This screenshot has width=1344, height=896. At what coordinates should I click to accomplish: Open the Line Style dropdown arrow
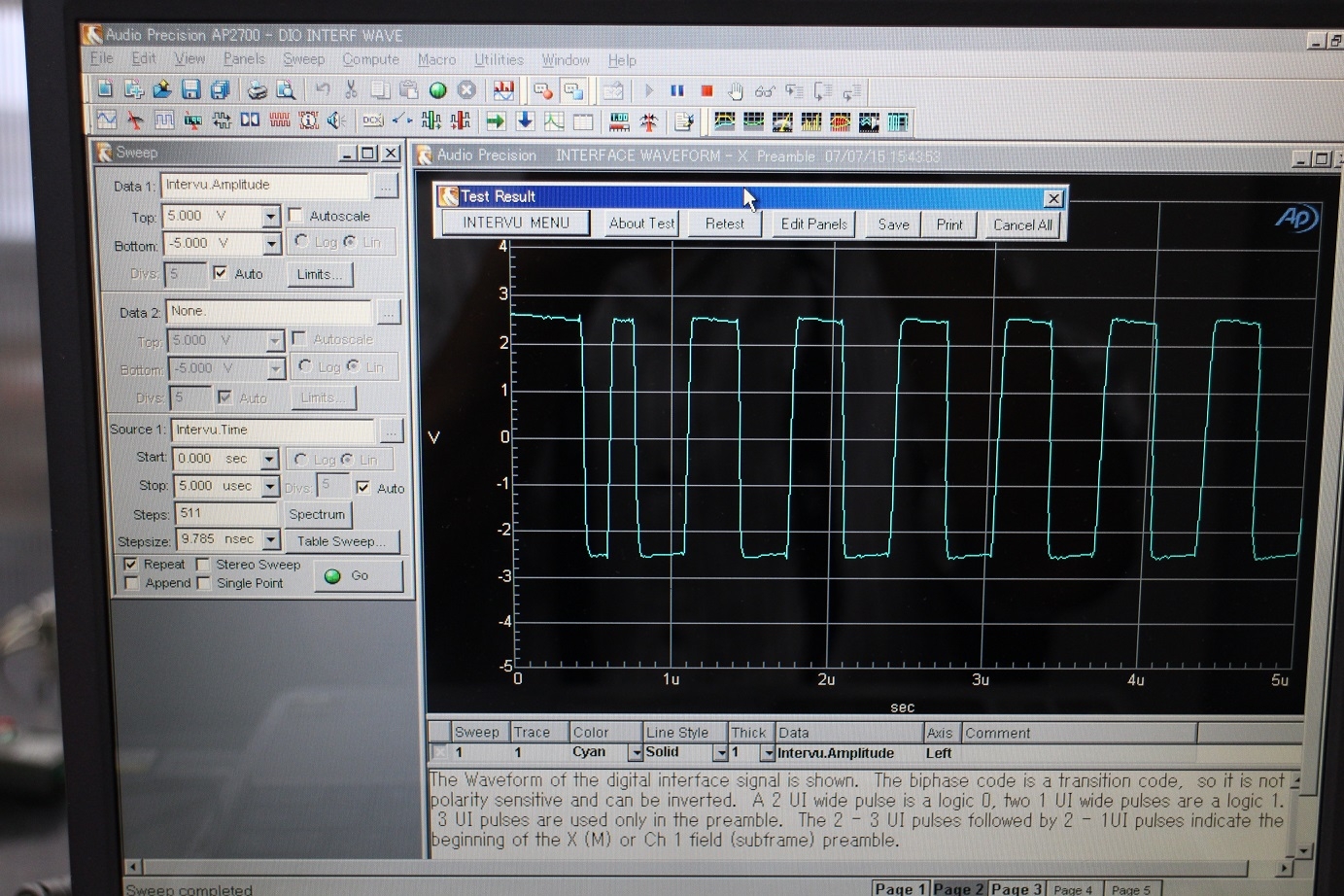pyautogui.click(x=721, y=753)
